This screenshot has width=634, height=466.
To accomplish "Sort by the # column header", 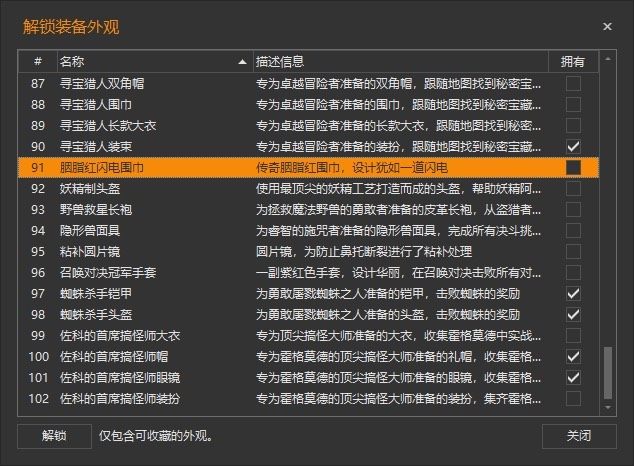I will [x=38, y=62].
